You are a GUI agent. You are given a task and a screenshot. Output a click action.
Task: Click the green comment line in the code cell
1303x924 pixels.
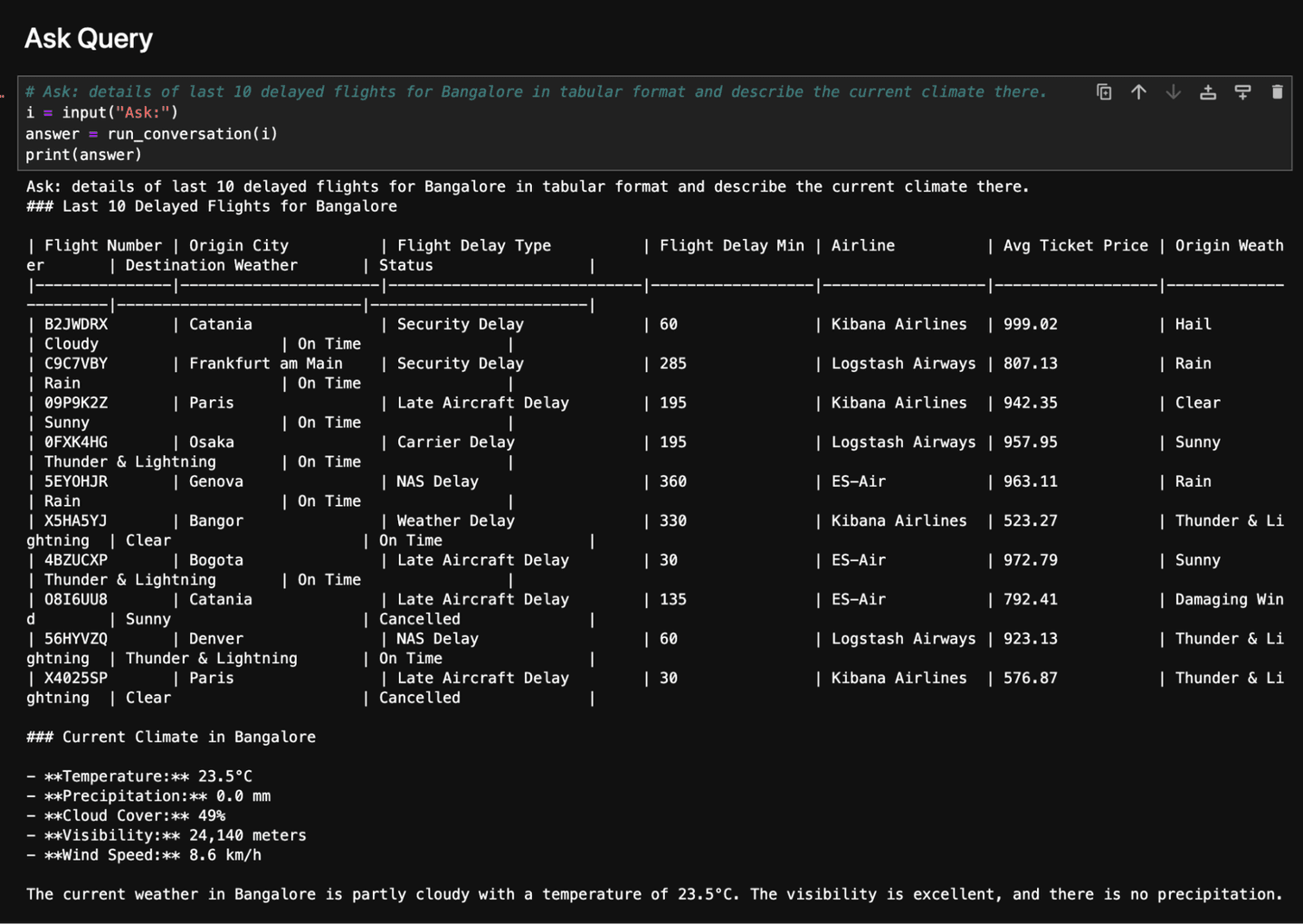(534, 92)
